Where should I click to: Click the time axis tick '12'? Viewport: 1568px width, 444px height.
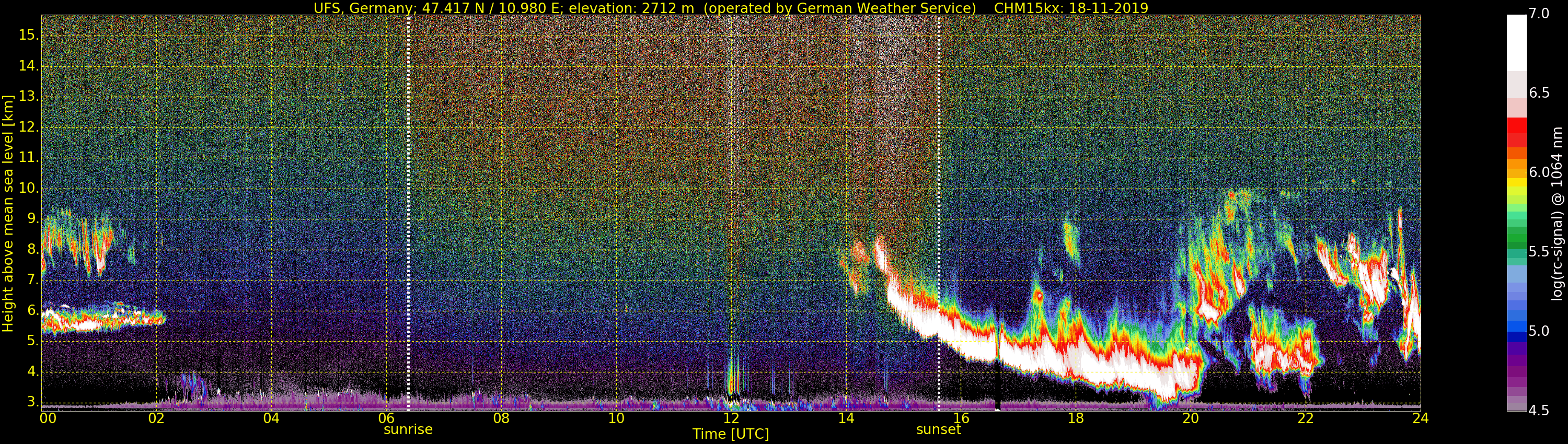pos(731,418)
